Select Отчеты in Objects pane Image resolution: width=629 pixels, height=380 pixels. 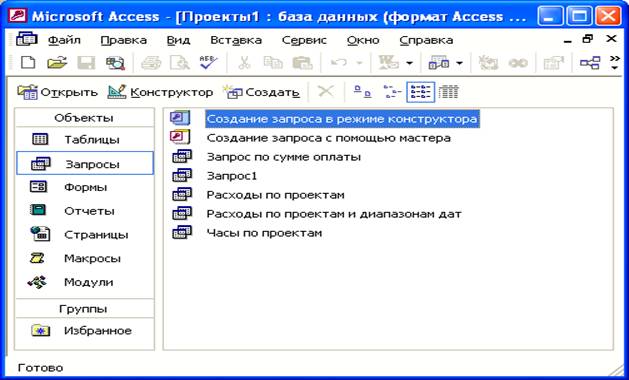tap(85, 211)
